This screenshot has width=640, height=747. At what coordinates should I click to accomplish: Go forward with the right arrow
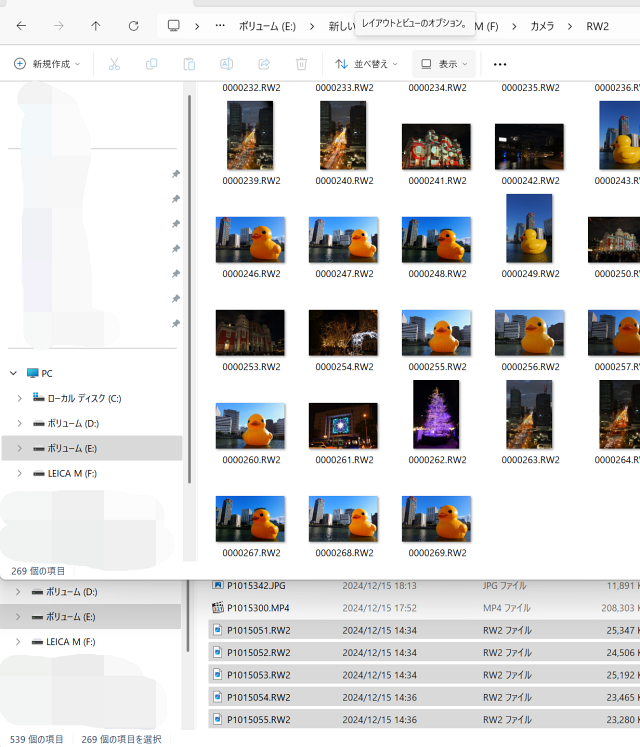(x=59, y=26)
